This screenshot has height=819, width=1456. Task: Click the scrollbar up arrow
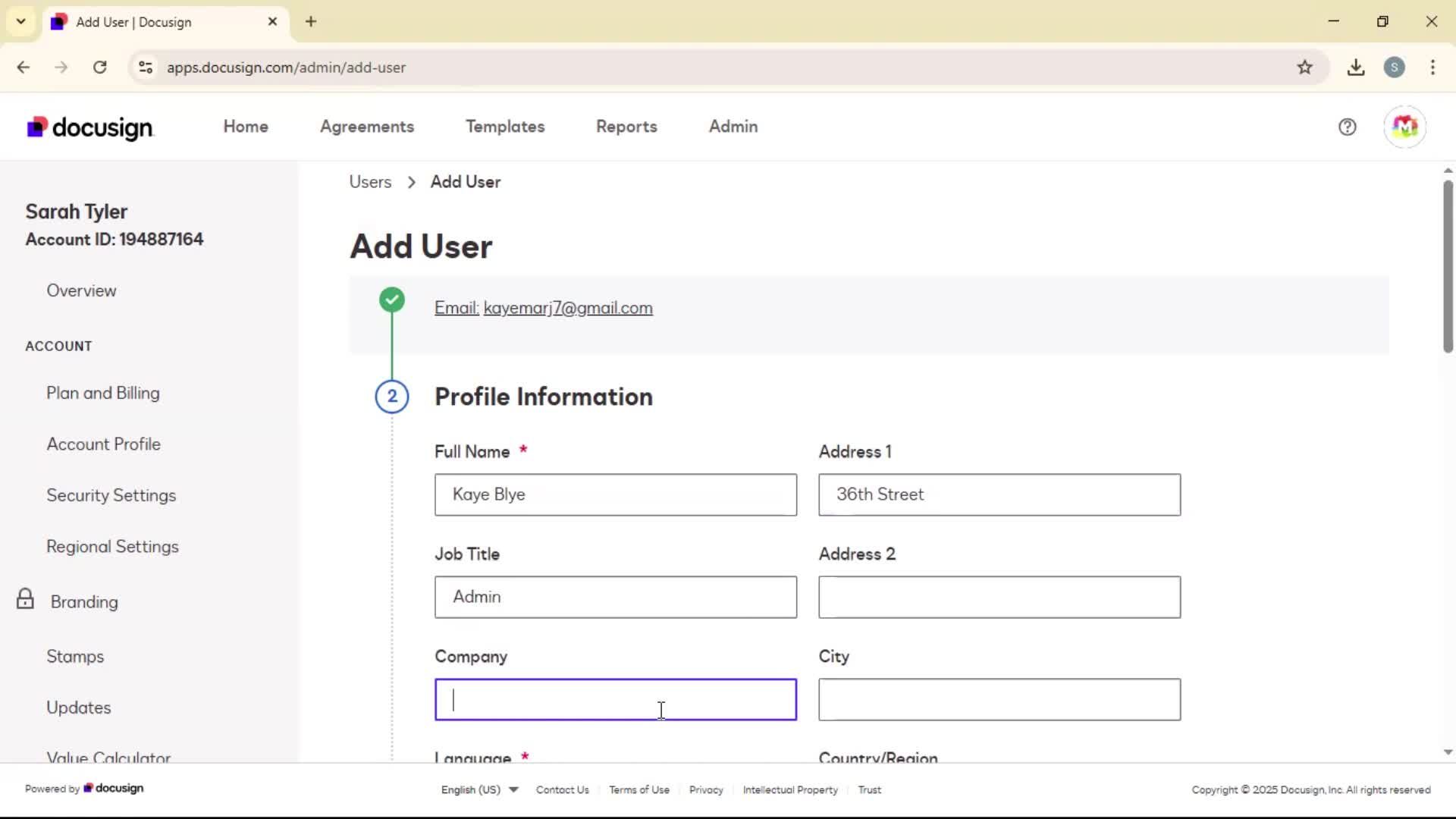(1448, 171)
